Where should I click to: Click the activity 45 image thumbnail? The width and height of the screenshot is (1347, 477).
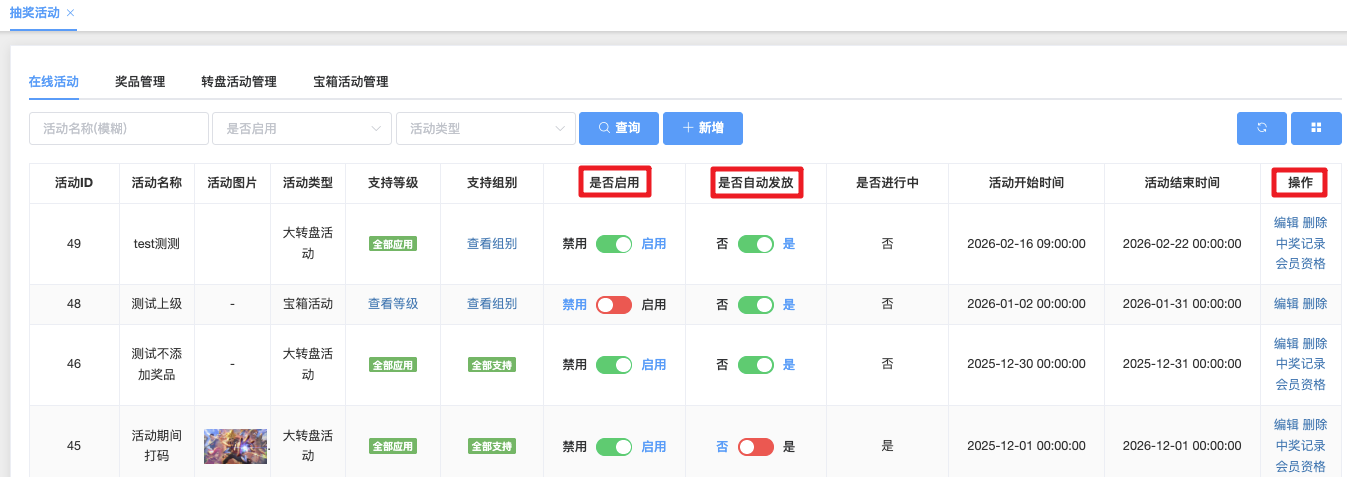click(x=235, y=446)
